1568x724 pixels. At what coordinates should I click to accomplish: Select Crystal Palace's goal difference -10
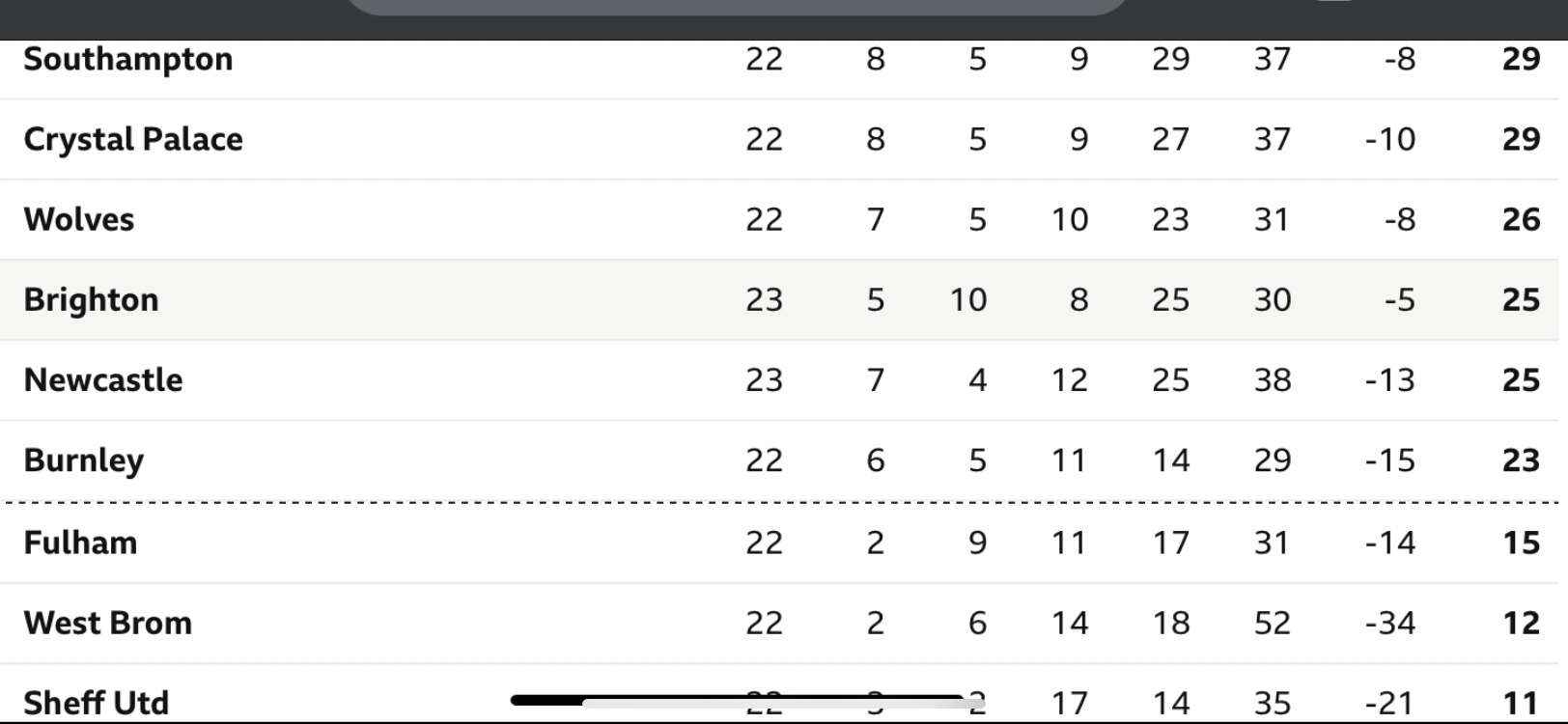pyautogui.click(x=1389, y=139)
